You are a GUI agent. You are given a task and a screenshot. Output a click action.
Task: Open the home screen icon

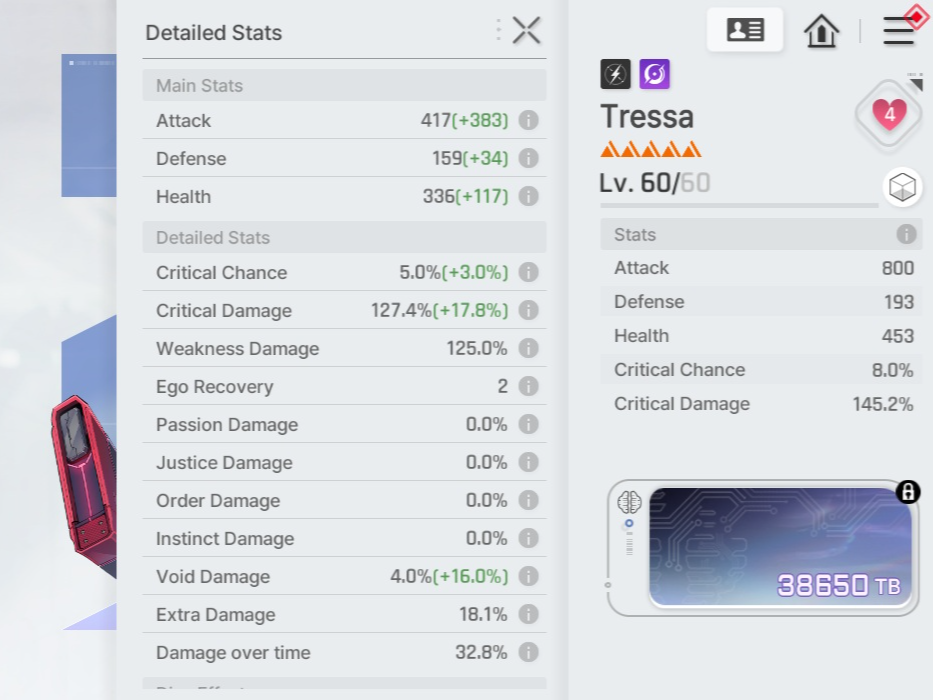(x=821, y=31)
